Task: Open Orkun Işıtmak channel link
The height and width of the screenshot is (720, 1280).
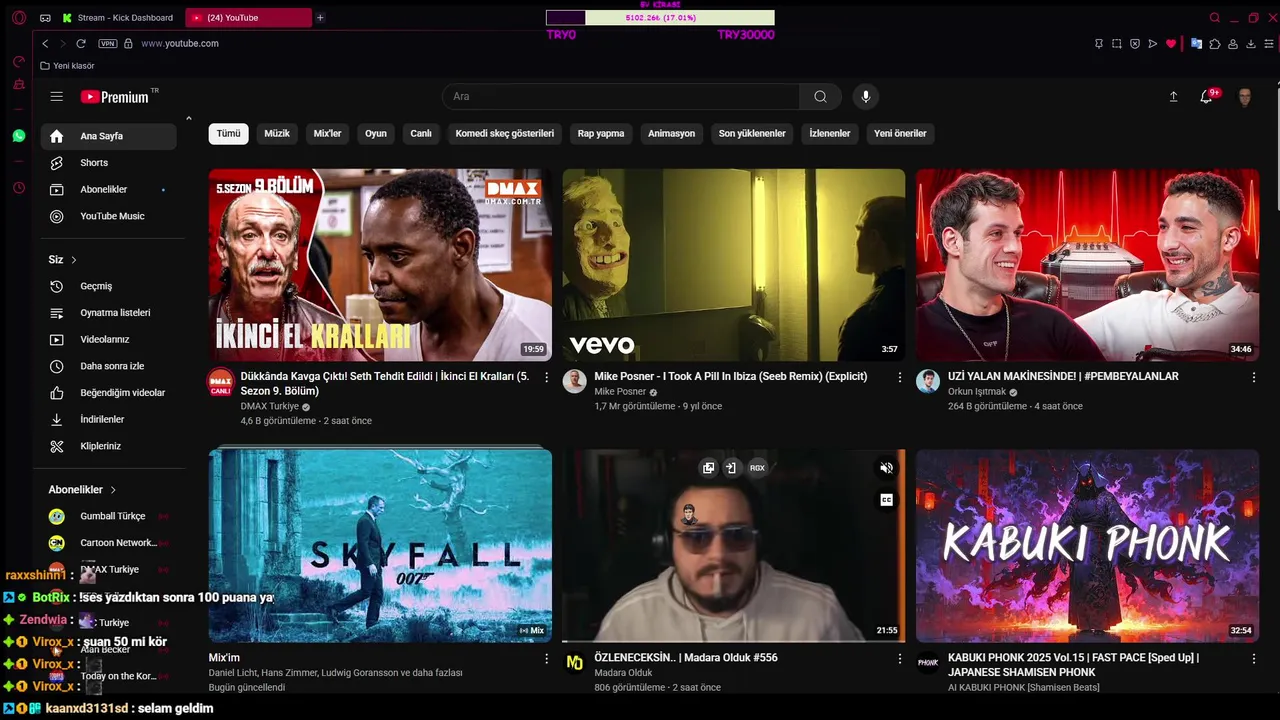Action: 977,392
